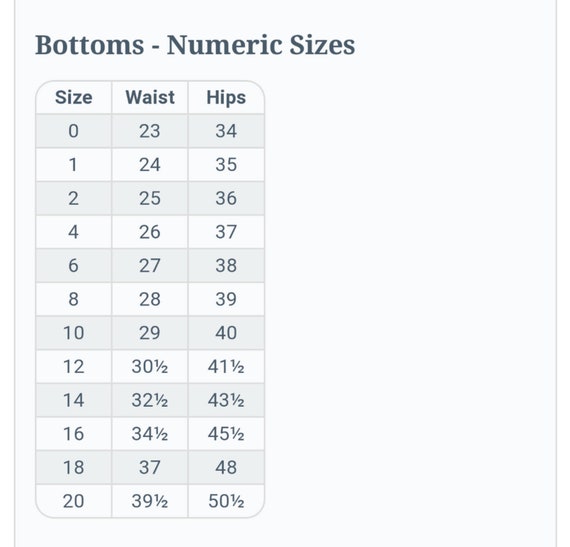Select the size 12 cell

pos(73,366)
